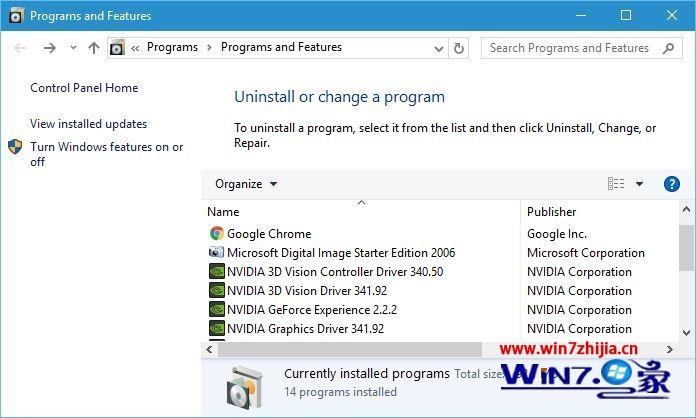Close the Programs and Features window
This screenshot has height=418, width=696.
[672, 15]
